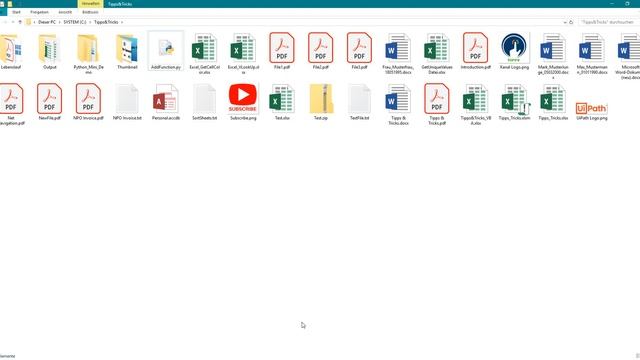The image size is (640, 360).
Task: Open the Thumbnail folder
Action: coord(127,51)
